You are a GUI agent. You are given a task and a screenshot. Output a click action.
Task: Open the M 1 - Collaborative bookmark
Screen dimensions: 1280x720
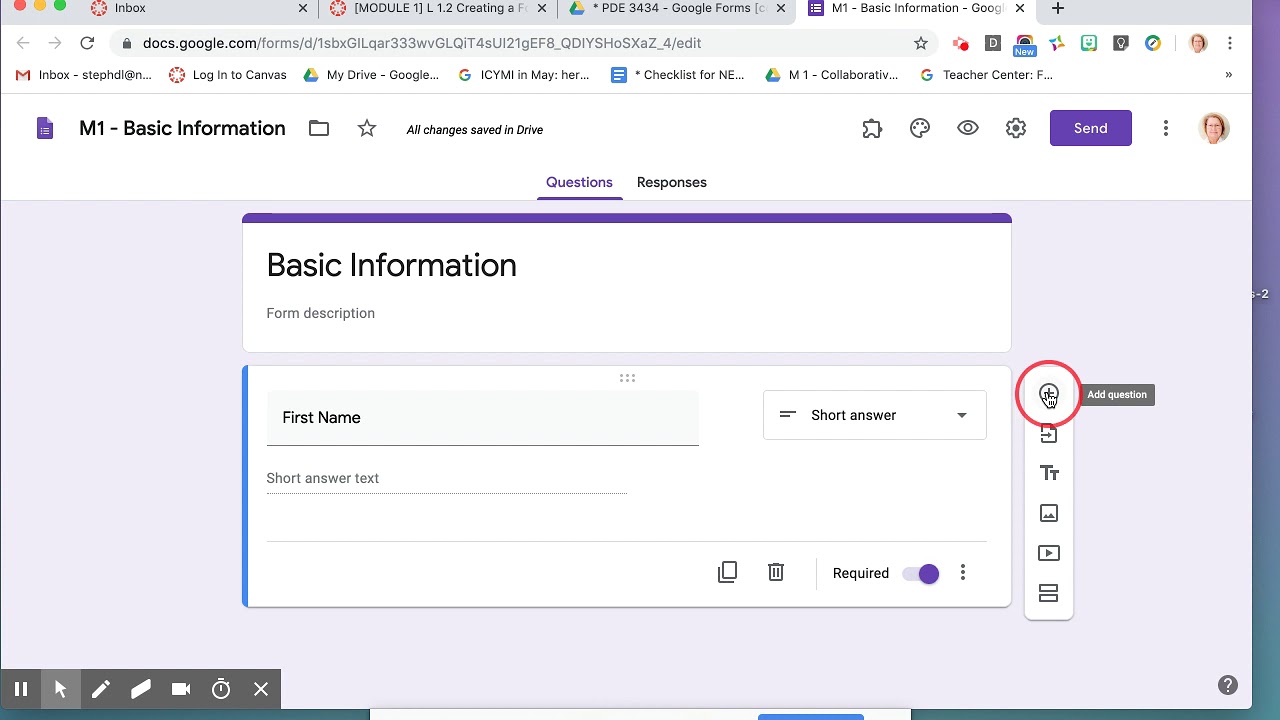832,75
